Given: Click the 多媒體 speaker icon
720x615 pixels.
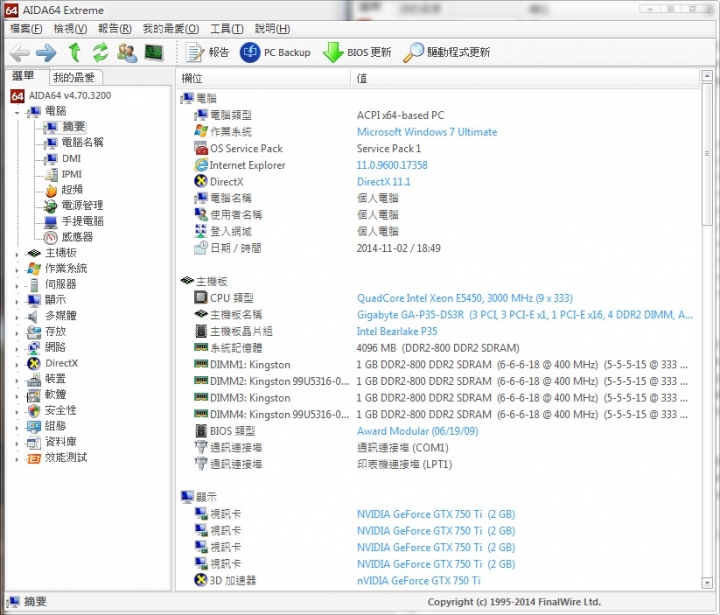Looking at the screenshot, I should pyautogui.click(x=33, y=316).
